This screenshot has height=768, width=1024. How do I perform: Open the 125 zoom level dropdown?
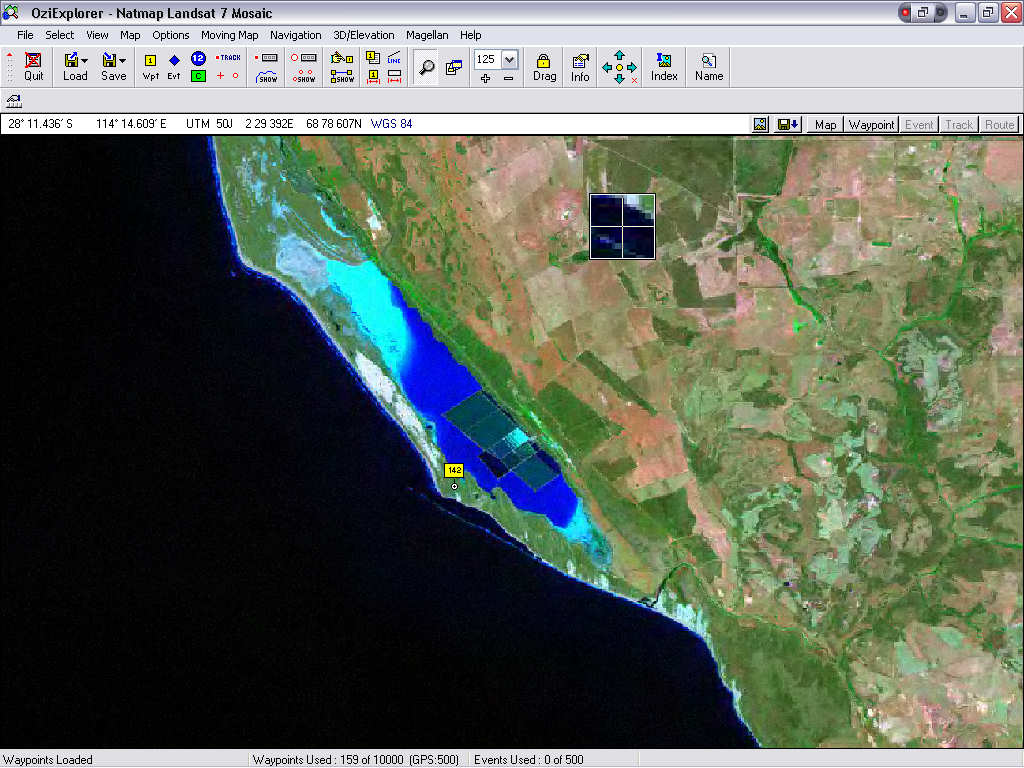pyautogui.click(x=510, y=59)
